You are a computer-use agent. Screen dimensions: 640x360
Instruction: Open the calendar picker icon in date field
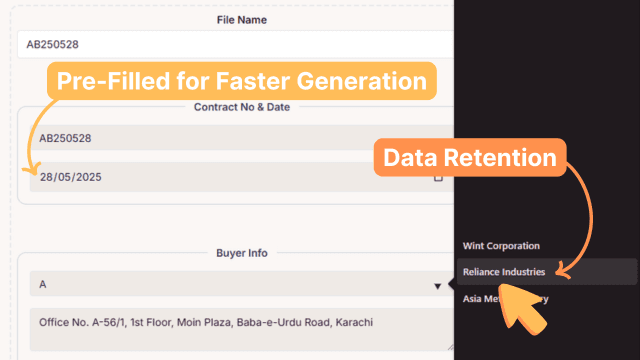click(x=438, y=178)
